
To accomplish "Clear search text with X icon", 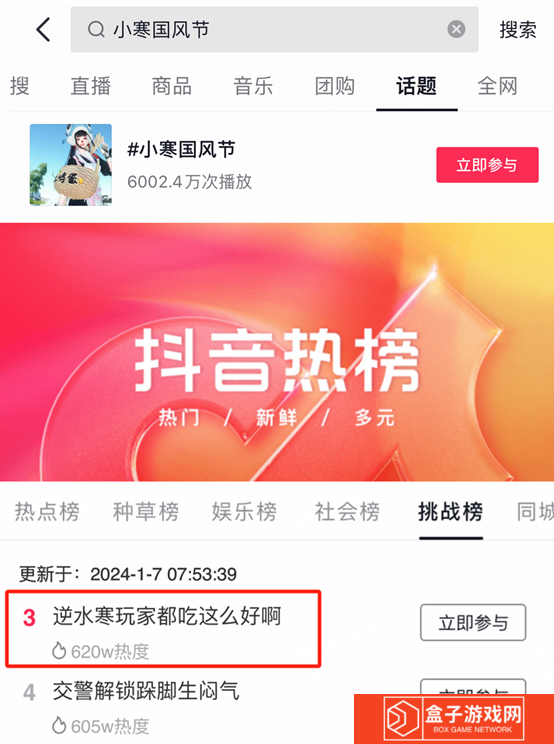I will point(456,29).
